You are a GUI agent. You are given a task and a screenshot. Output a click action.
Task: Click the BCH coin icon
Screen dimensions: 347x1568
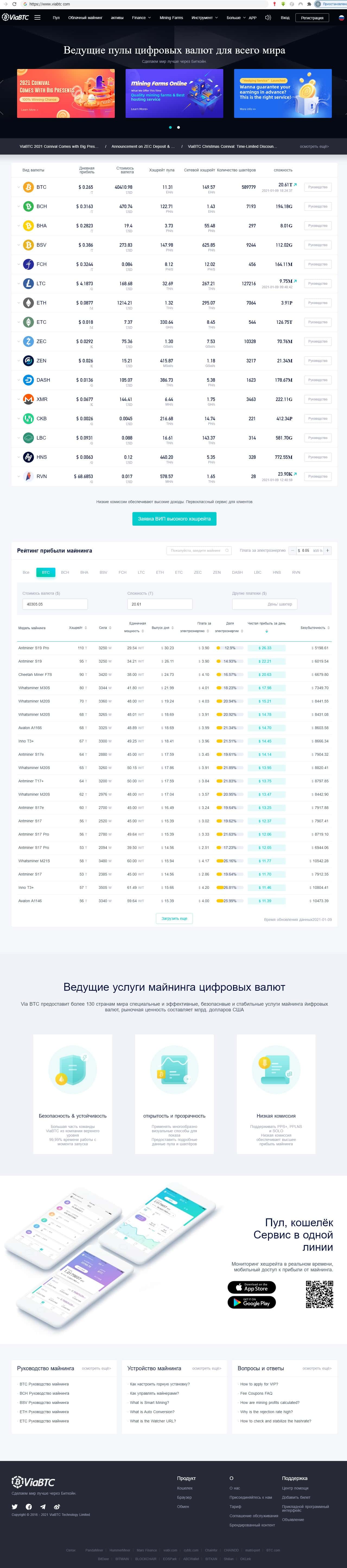28,206
